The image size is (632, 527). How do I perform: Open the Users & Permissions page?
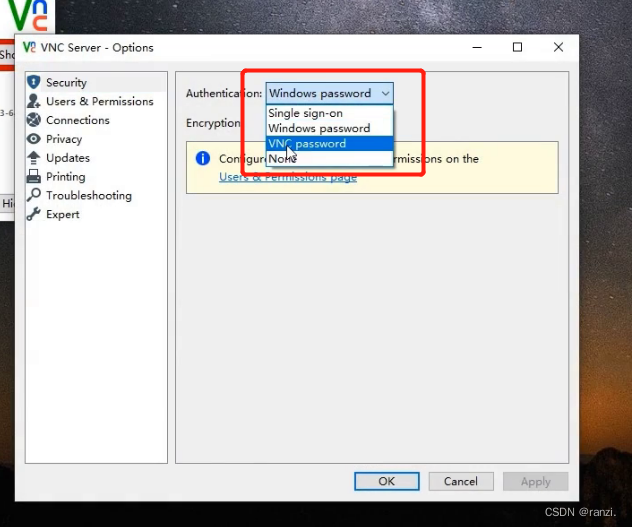100,101
